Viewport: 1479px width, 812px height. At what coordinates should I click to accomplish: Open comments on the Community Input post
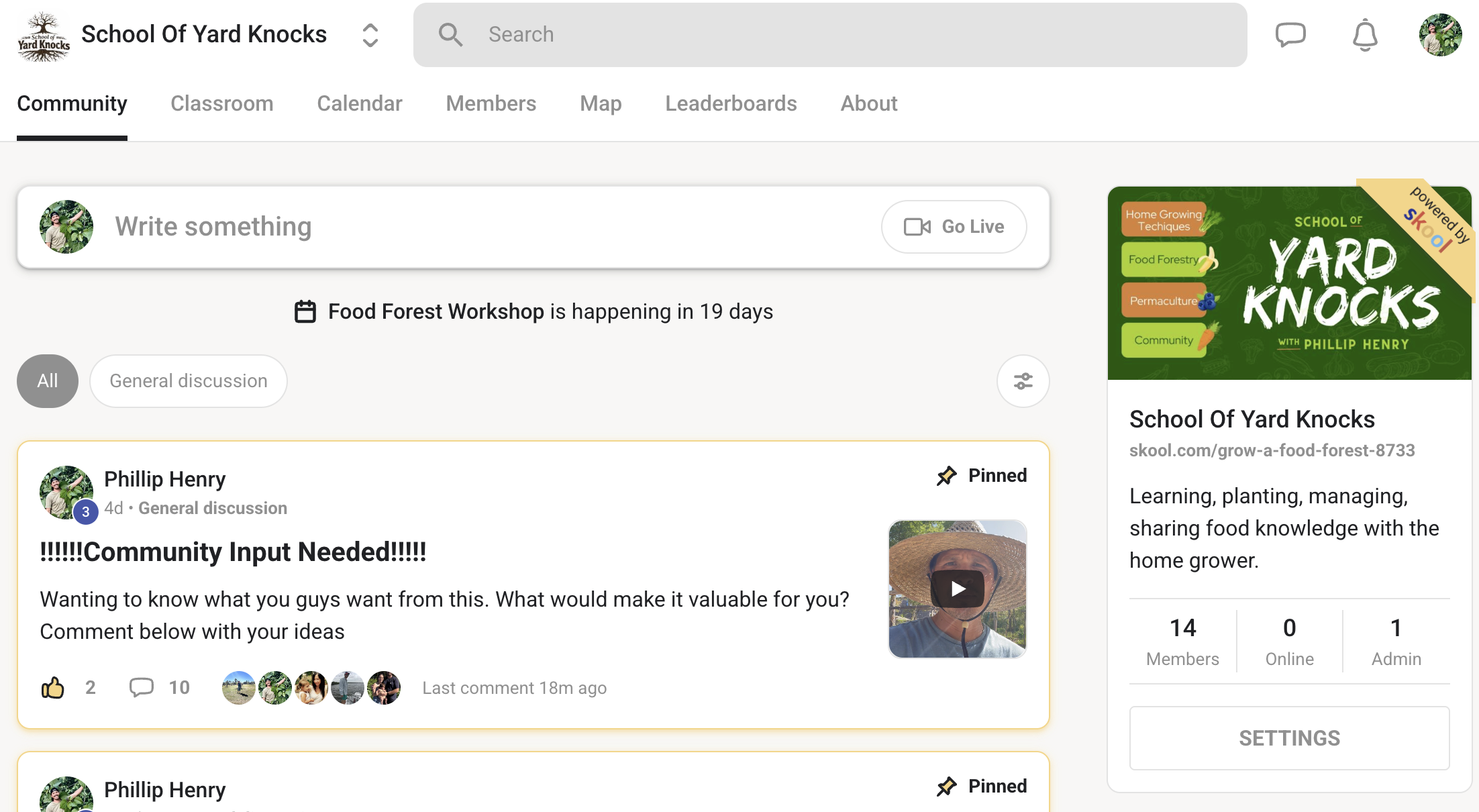pyautogui.click(x=142, y=687)
